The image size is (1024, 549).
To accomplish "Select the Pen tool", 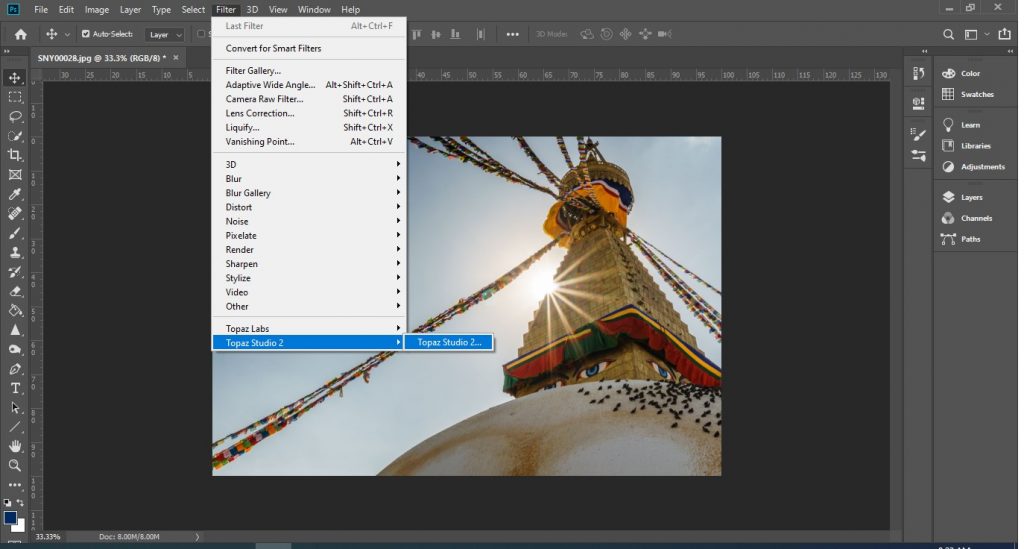I will point(14,369).
